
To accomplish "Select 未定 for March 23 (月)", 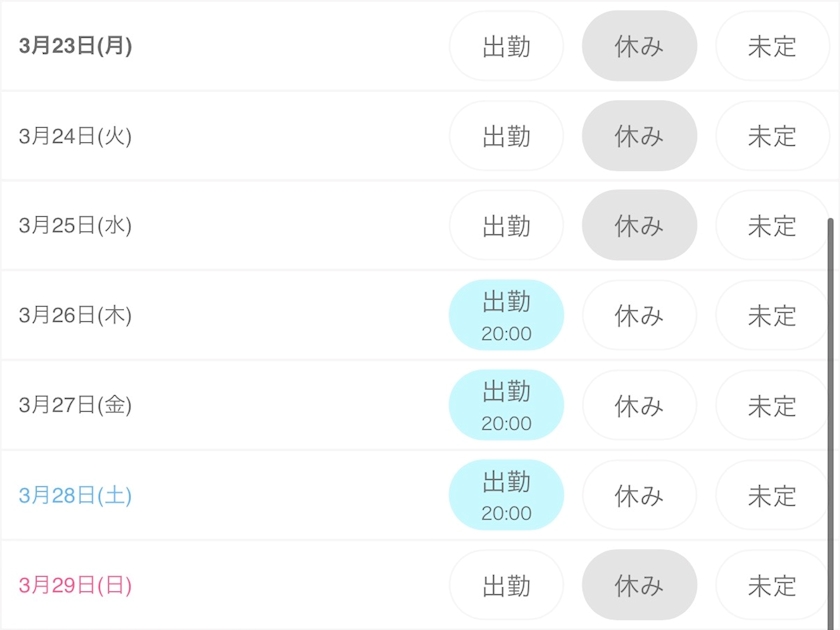I will (x=771, y=46).
